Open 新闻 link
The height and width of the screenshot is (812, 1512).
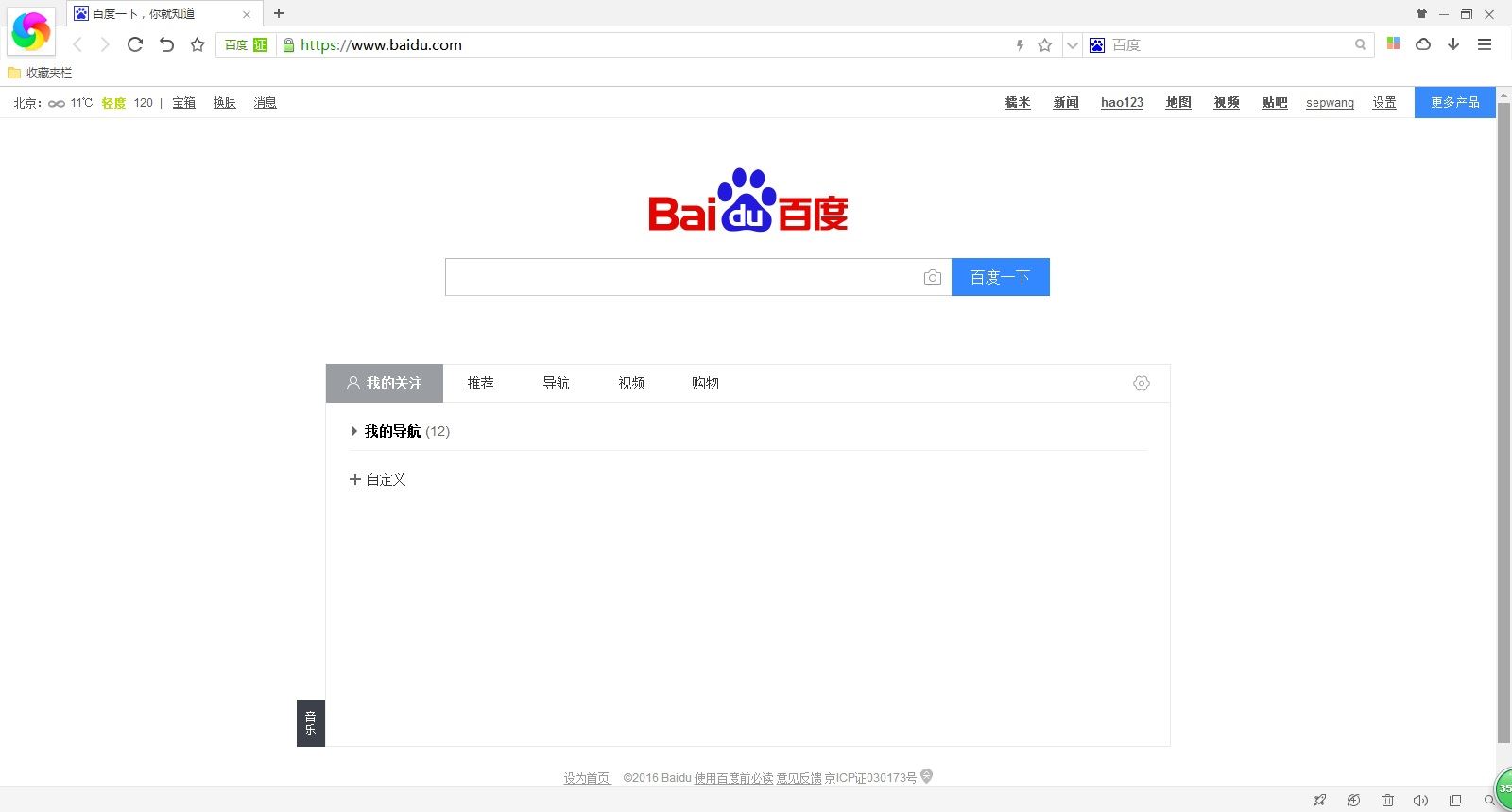pyautogui.click(x=1066, y=102)
